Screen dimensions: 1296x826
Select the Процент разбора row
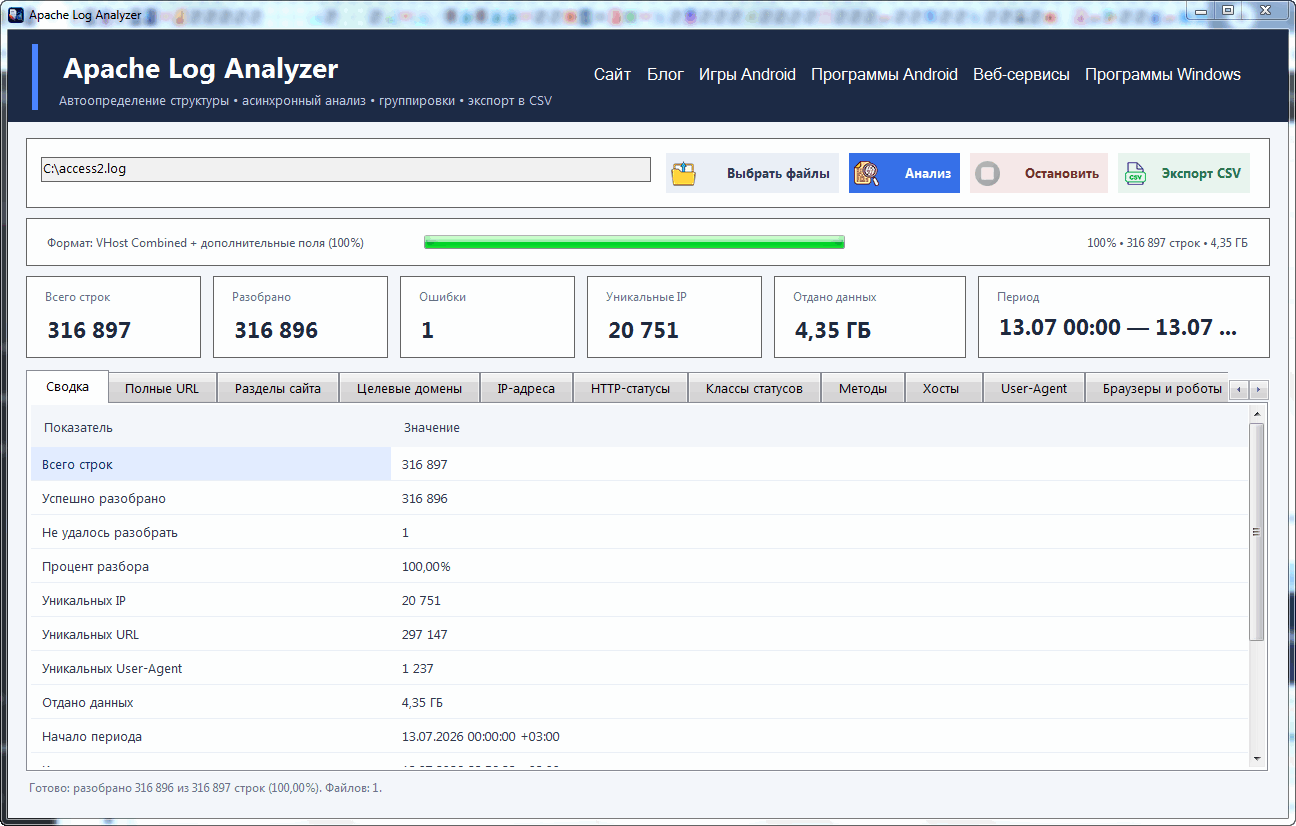640,566
